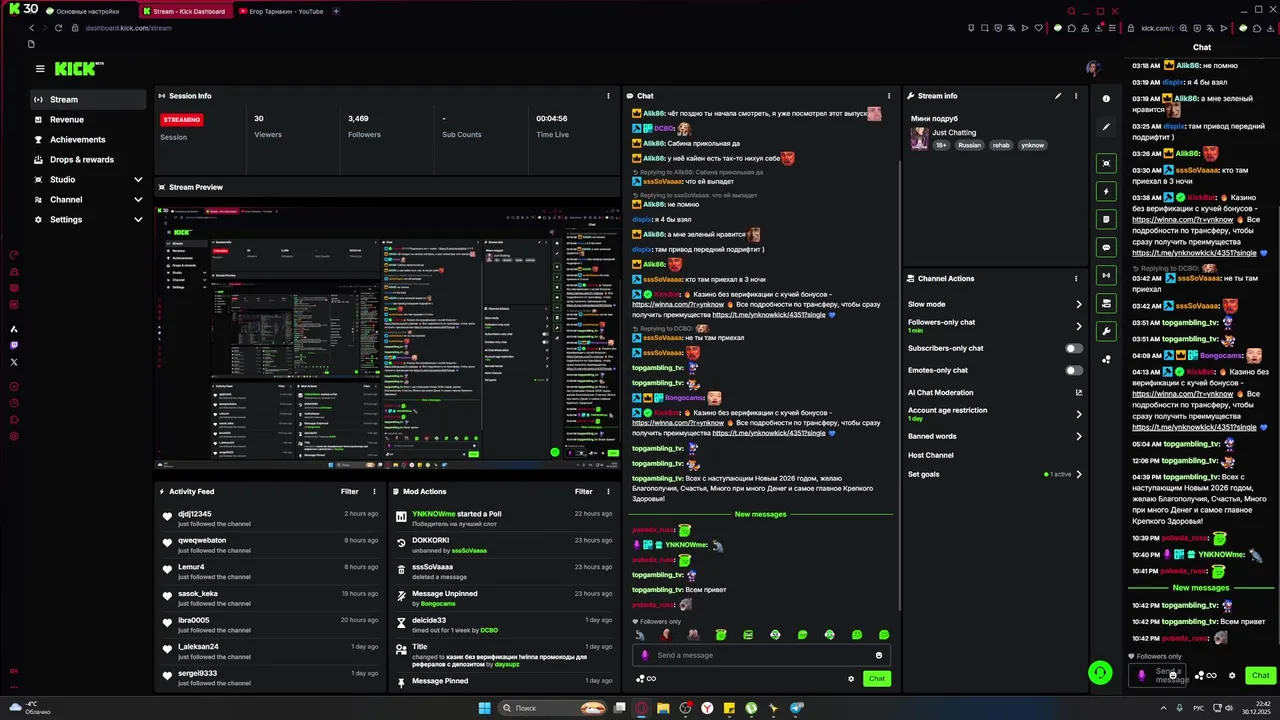1280x720 pixels.
Task: Open emoji picker in dashboard chat message box
Action: pyautogui.click(x=879, y=655)
